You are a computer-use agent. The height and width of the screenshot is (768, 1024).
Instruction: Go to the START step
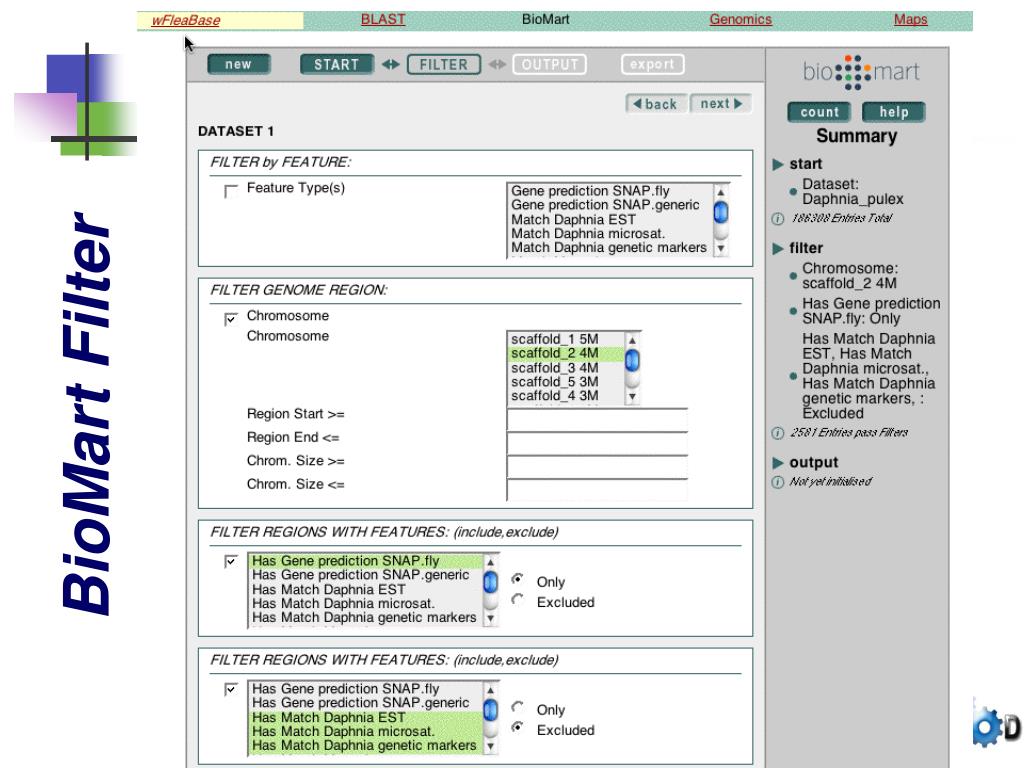coord(337,64)
